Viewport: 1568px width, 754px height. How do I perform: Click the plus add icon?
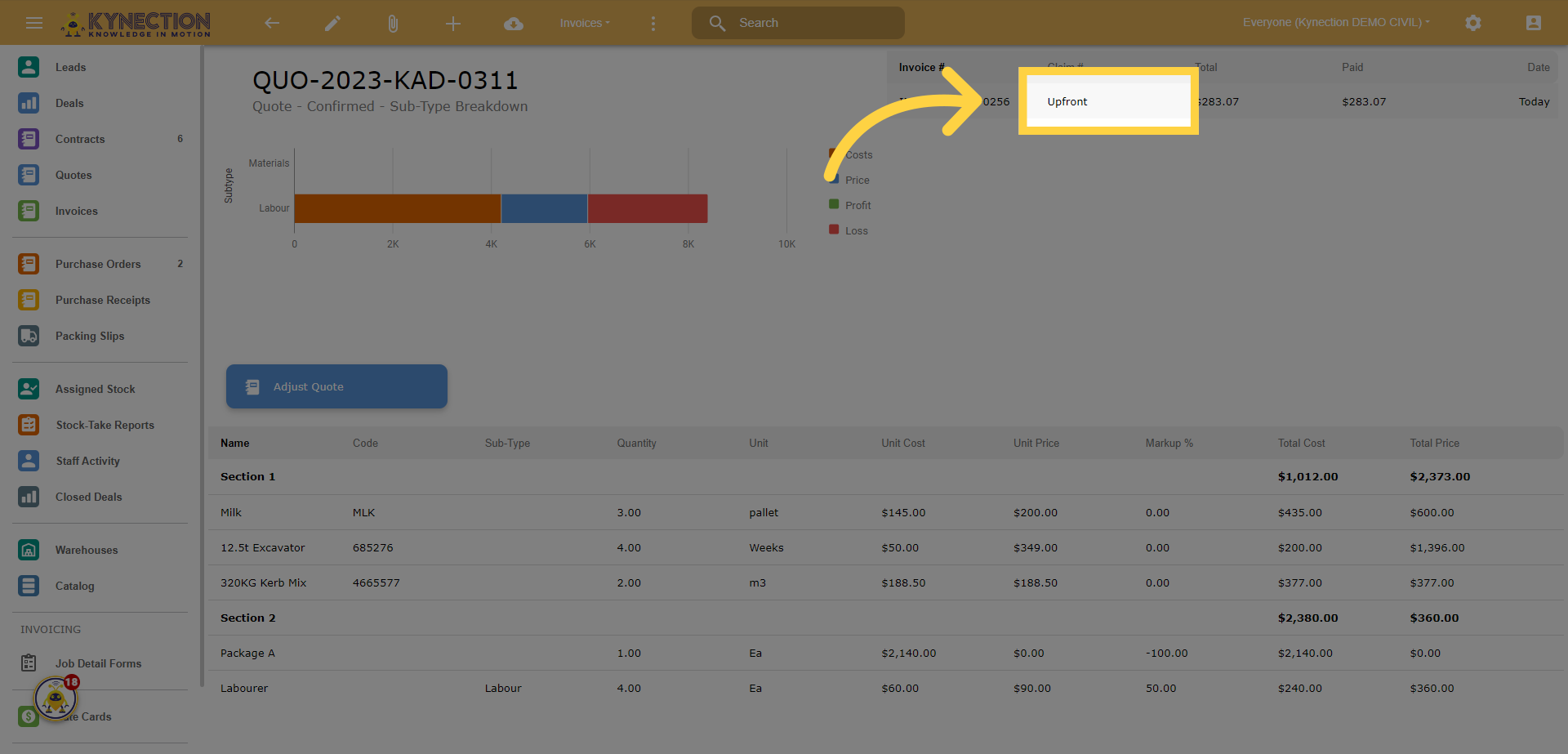(x=453, y=24)
